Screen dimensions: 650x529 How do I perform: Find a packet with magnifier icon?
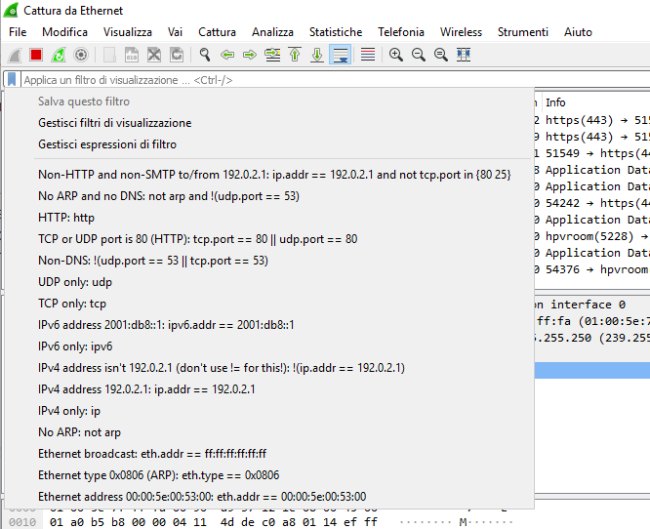pos(205,55)
